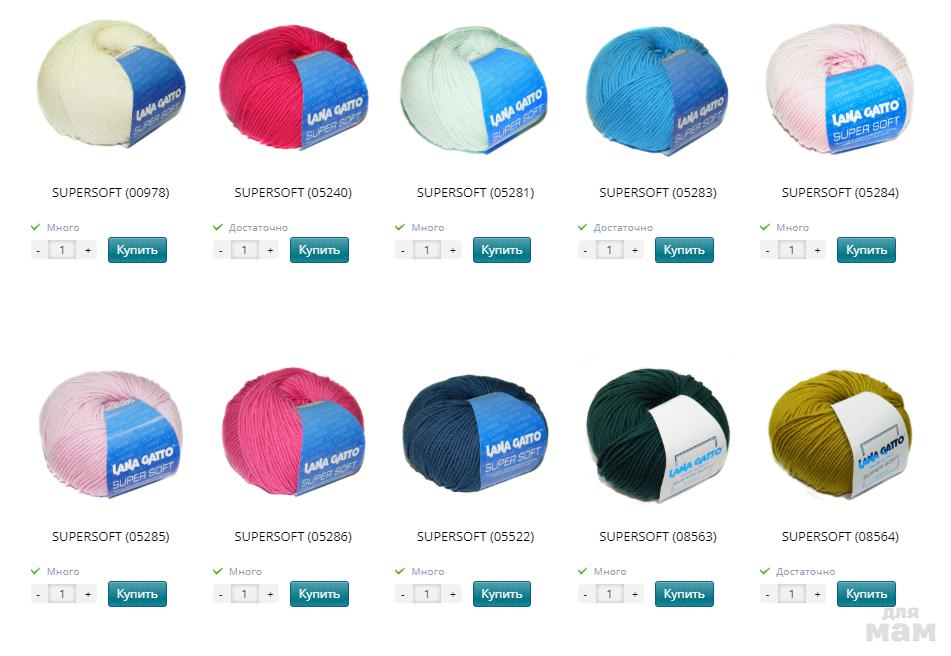Click Купить for SUPERSOFT (05283)
Screen dimensions: 951x656
pyautogui.click(x=684, y=250)
